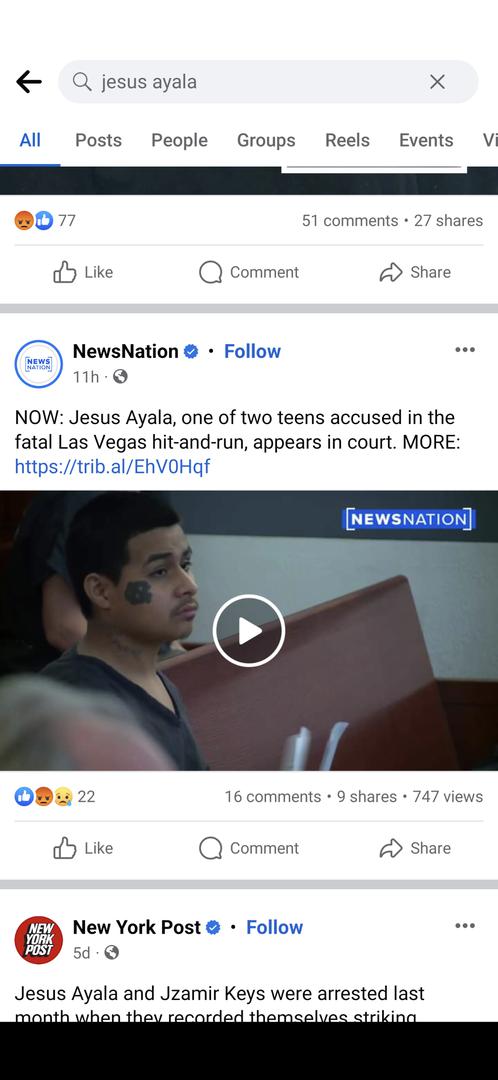View the 51 comments on top post
The height and width of the screenshot is (1080, 498).
350,220
